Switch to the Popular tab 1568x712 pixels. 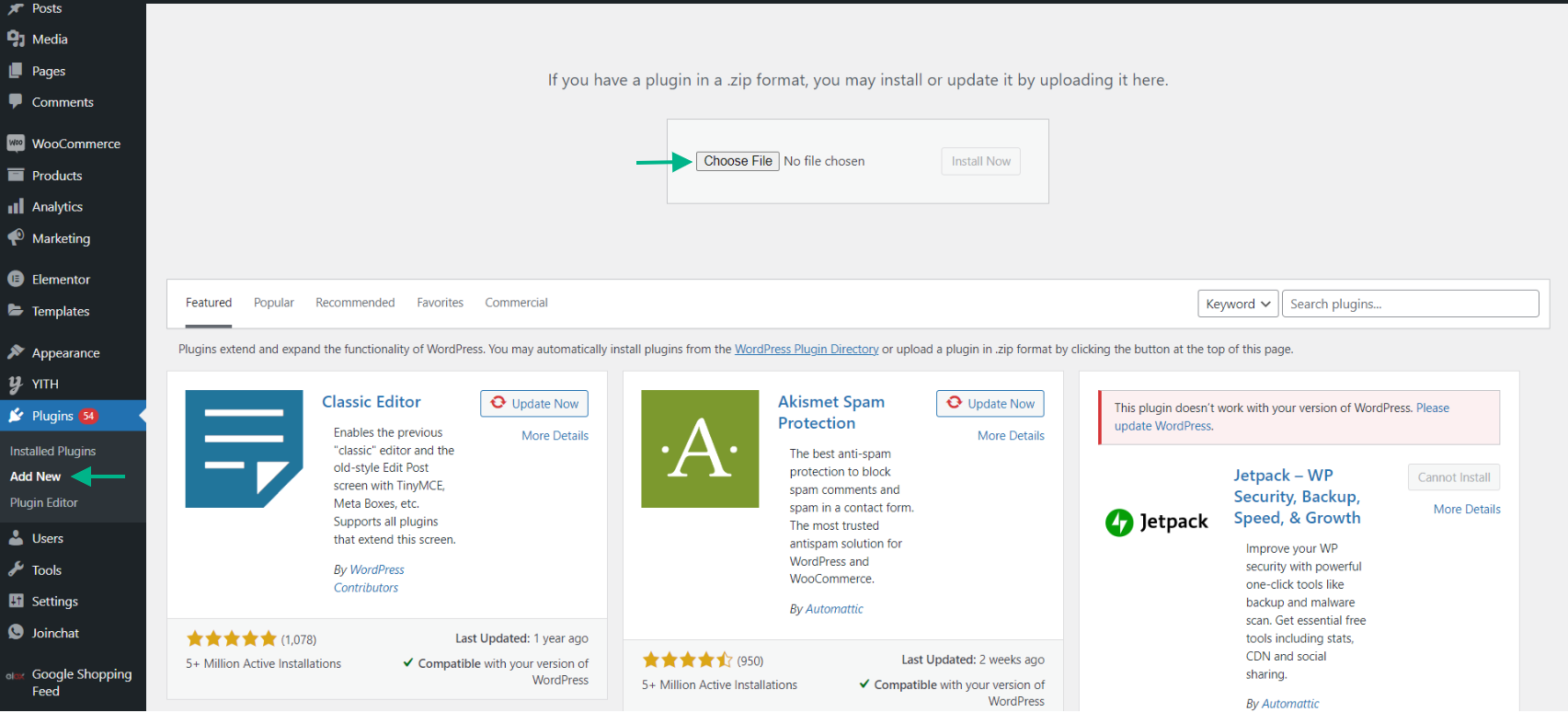point(274,303)
